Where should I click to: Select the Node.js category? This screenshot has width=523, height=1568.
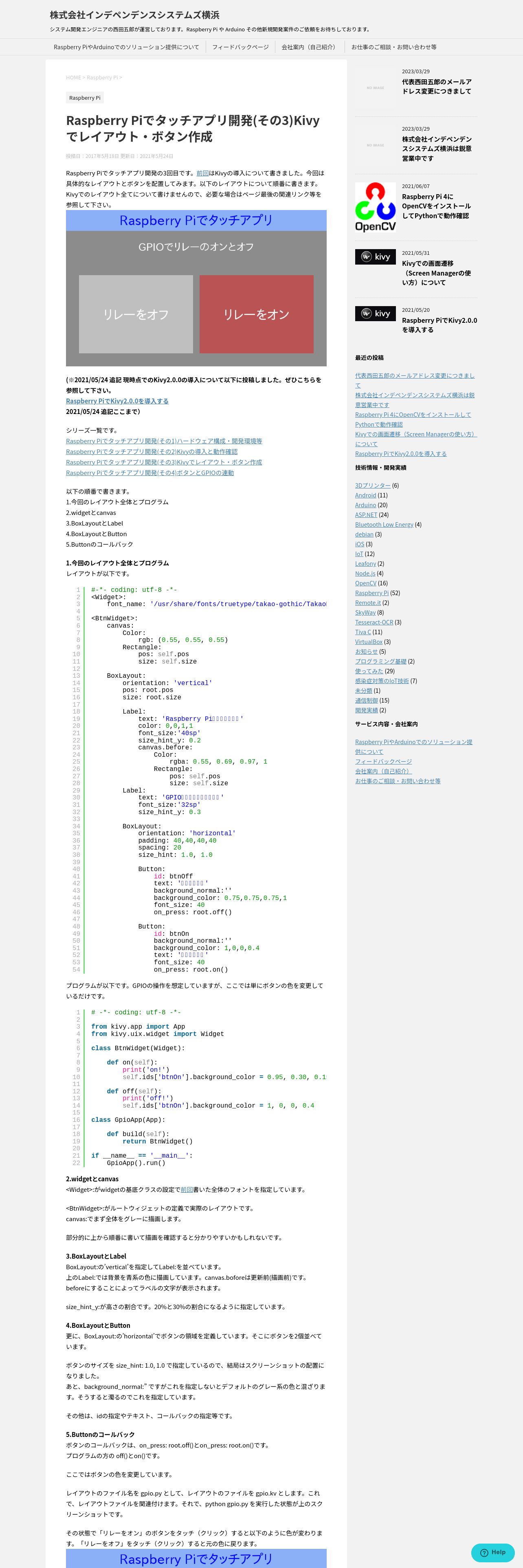pyautogui.click(x=365, y=574)
